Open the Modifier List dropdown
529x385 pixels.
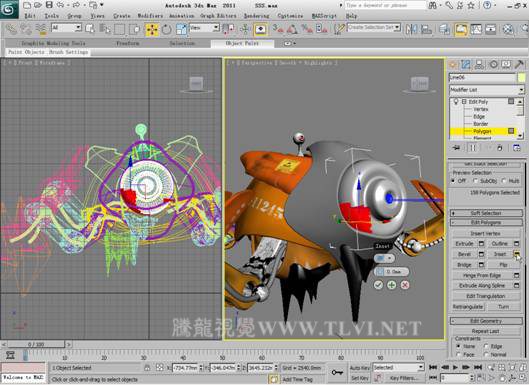[x=486, y=90]
